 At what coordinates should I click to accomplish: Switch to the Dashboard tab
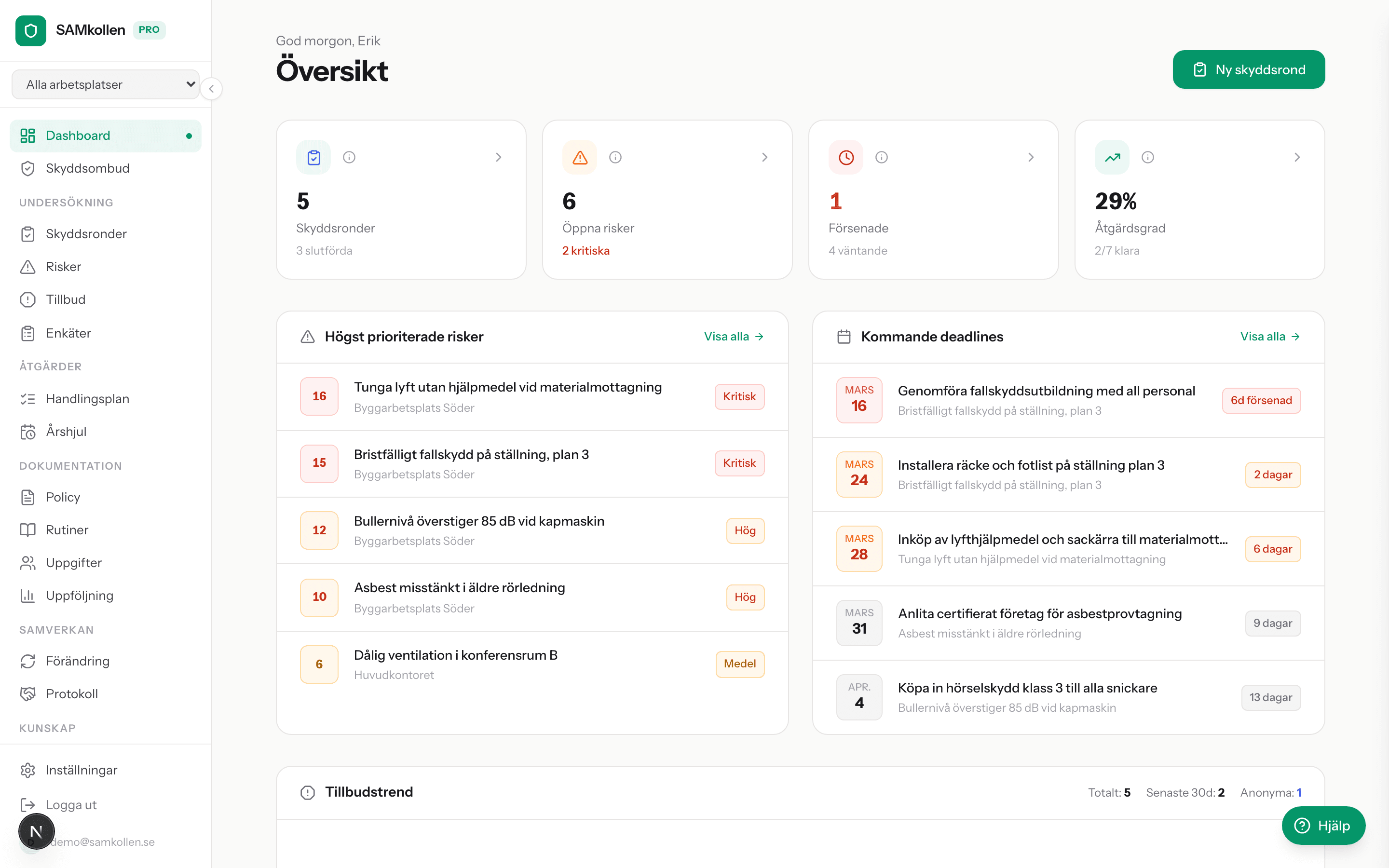coord(78,136)
